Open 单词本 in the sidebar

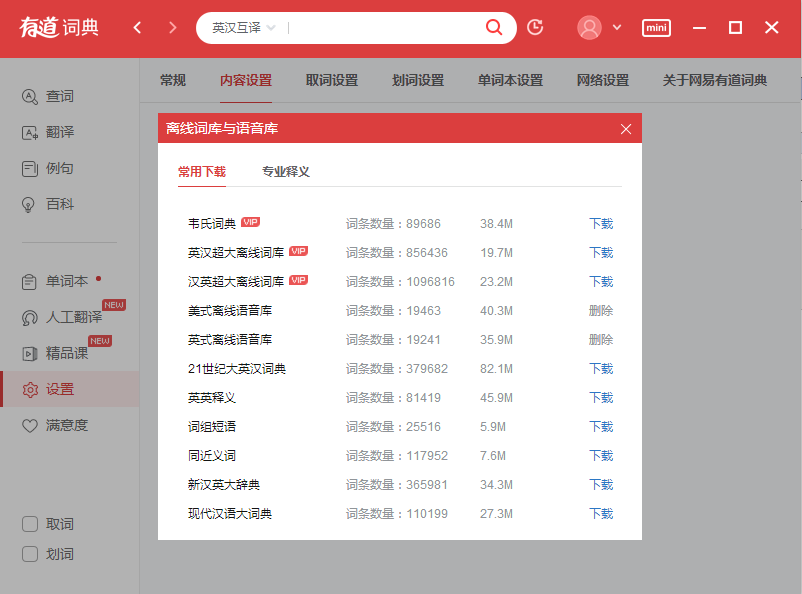click(66, 281)
